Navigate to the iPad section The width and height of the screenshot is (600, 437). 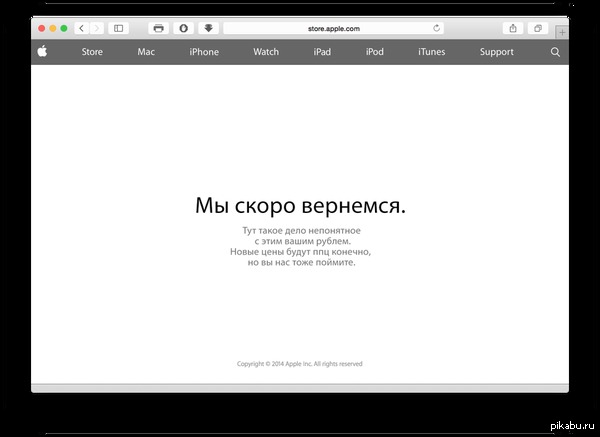(x=322, y=52)
